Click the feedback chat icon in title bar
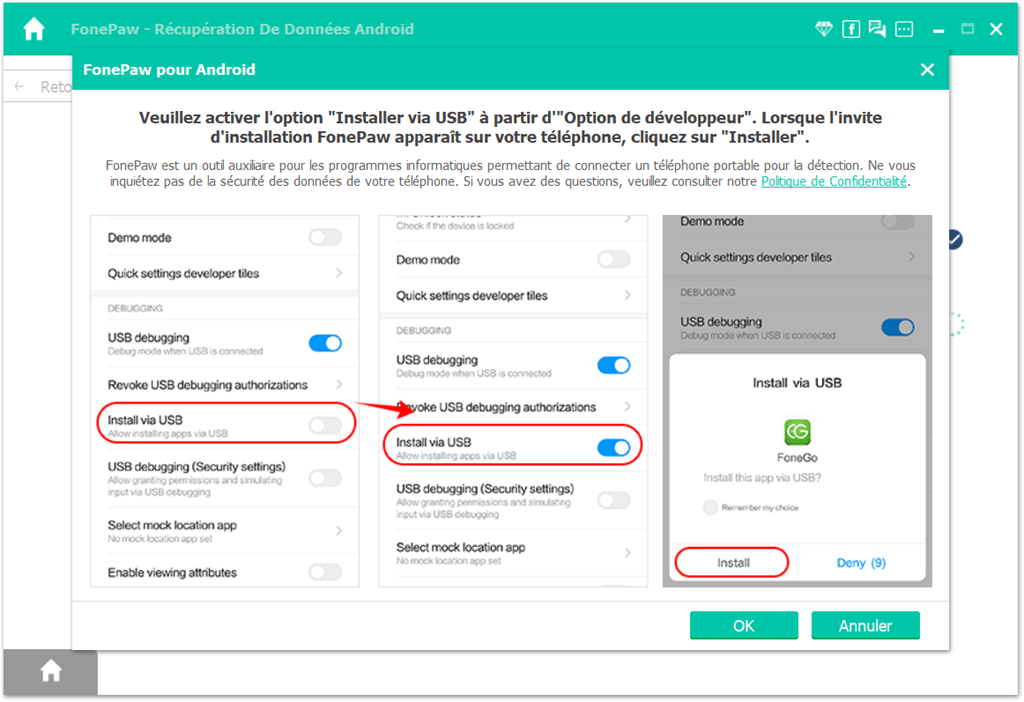This screenshot has width=1024, height=702. [x=877, y=28]
